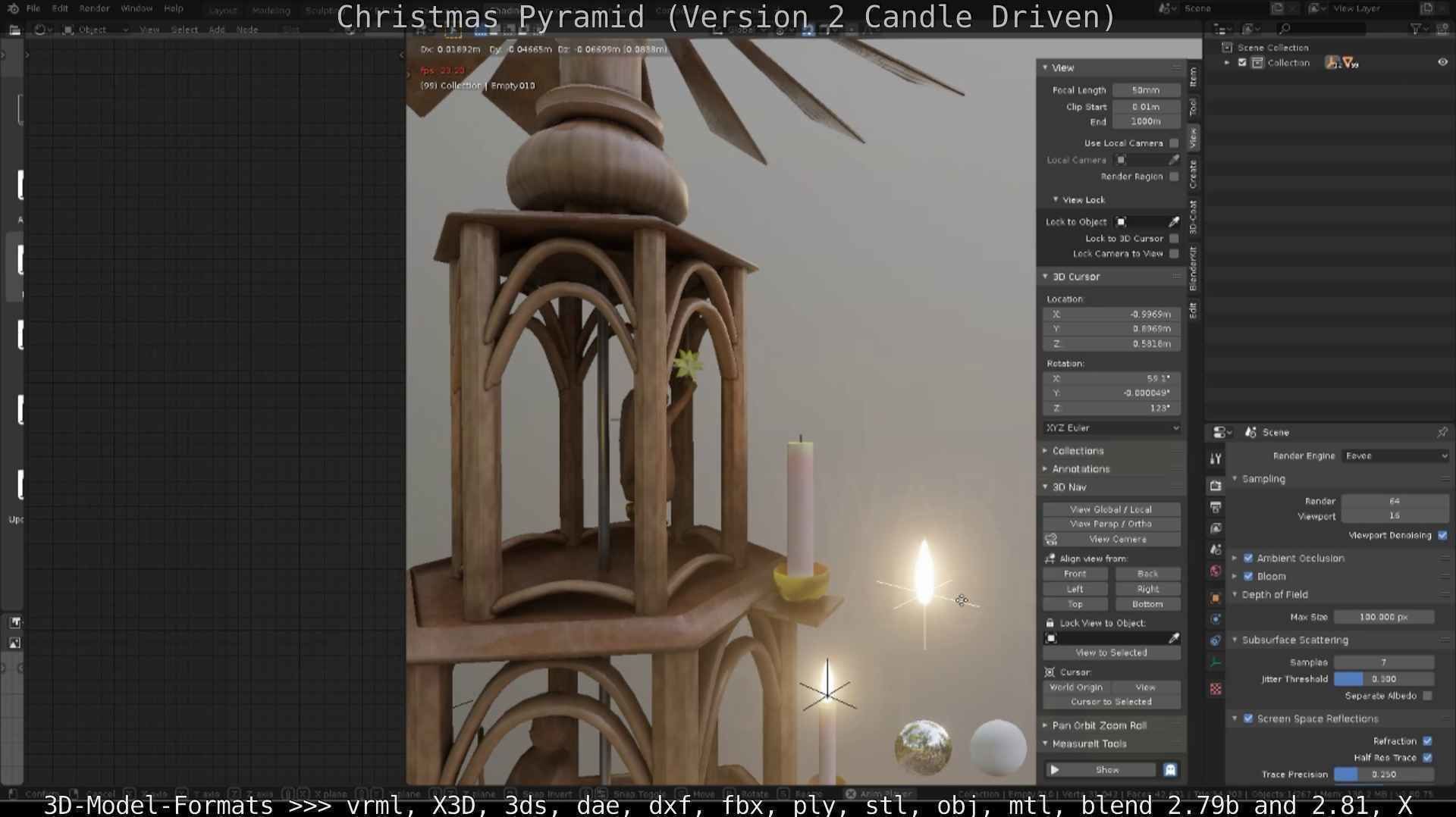
Task: Expand the Collection tree row in outliner
Action: coord(1227,63)
